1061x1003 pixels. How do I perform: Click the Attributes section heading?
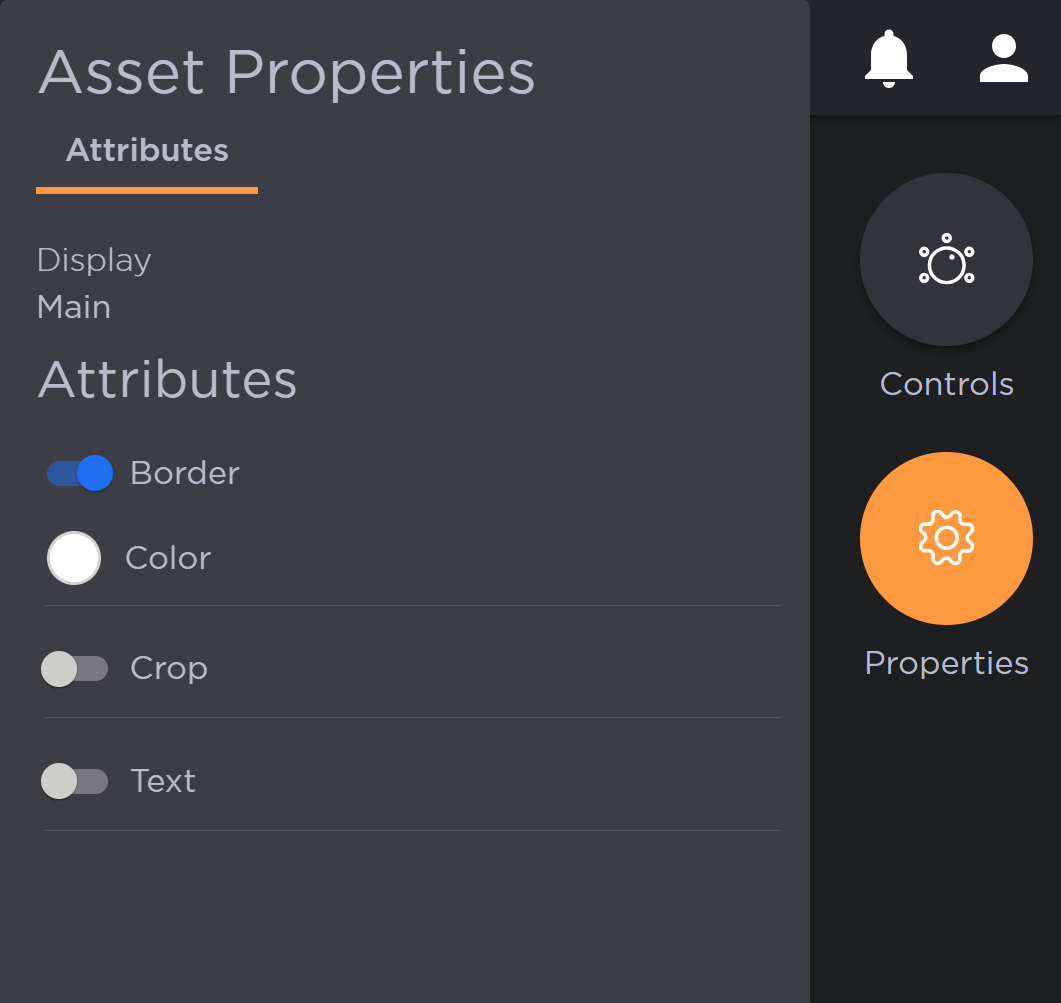pos(167,380)
